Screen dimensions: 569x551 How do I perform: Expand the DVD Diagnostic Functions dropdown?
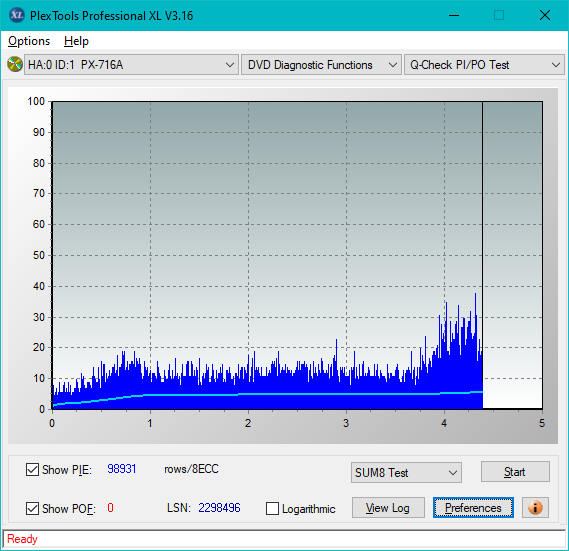tap(321, 65)
